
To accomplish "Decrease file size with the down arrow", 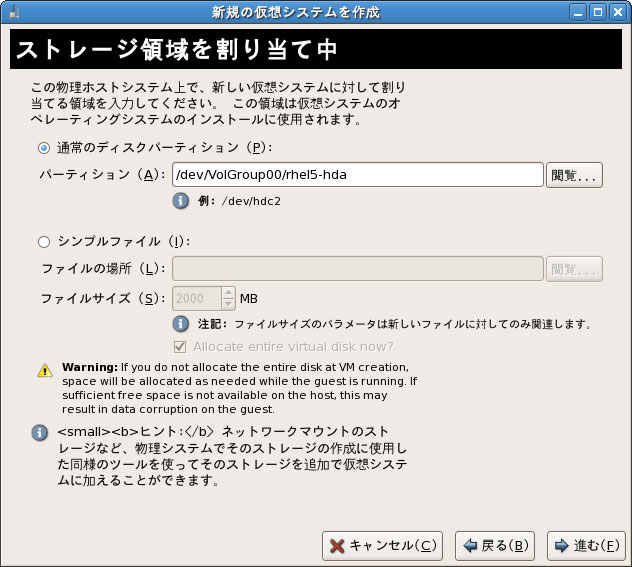I will point(228,303).
